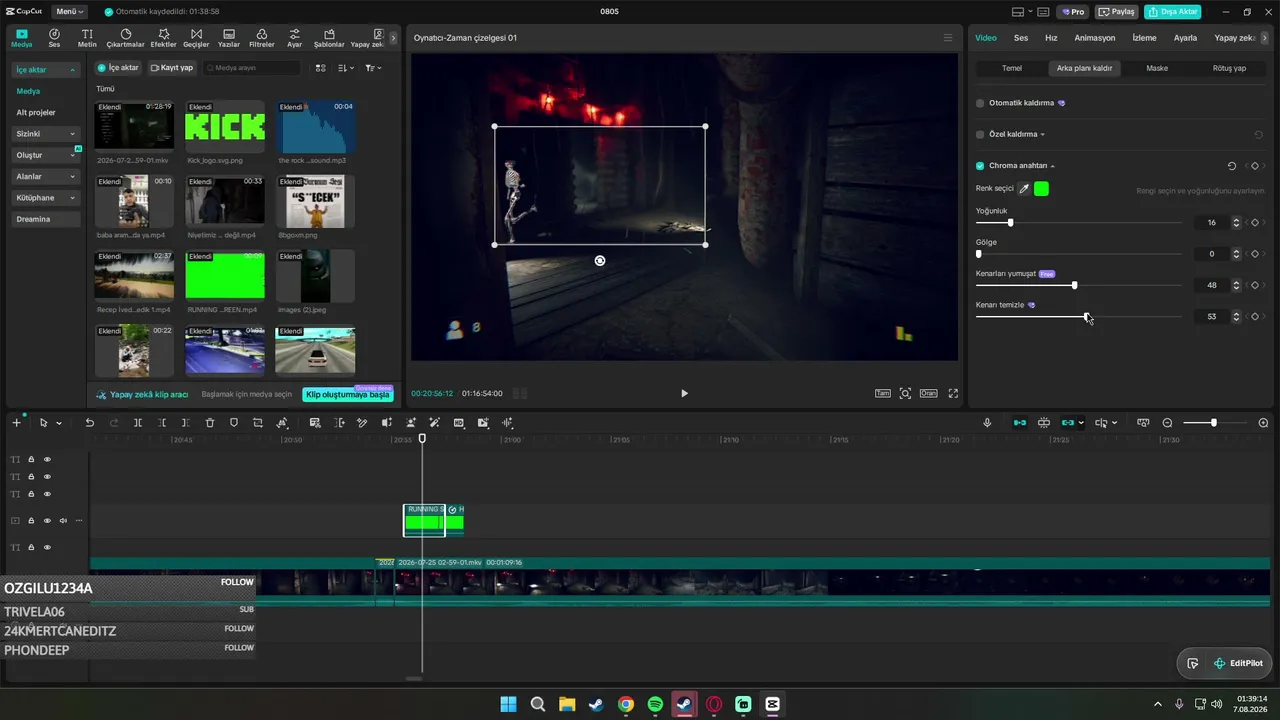Open the player panel hamburger menu
The height and width of the screenshot is (720, 1280).
point(948,38)
